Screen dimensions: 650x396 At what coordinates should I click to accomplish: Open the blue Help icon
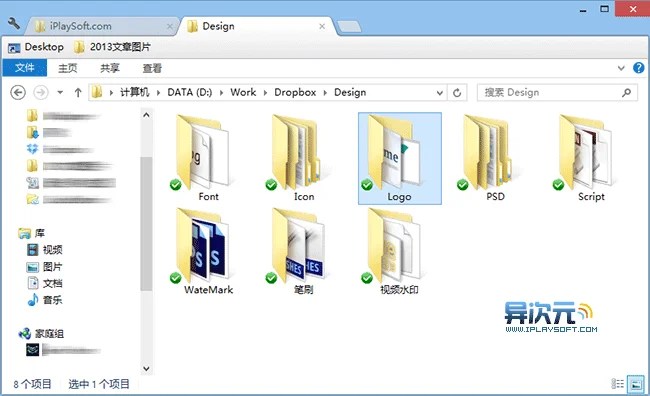click(x=638, y=68)
